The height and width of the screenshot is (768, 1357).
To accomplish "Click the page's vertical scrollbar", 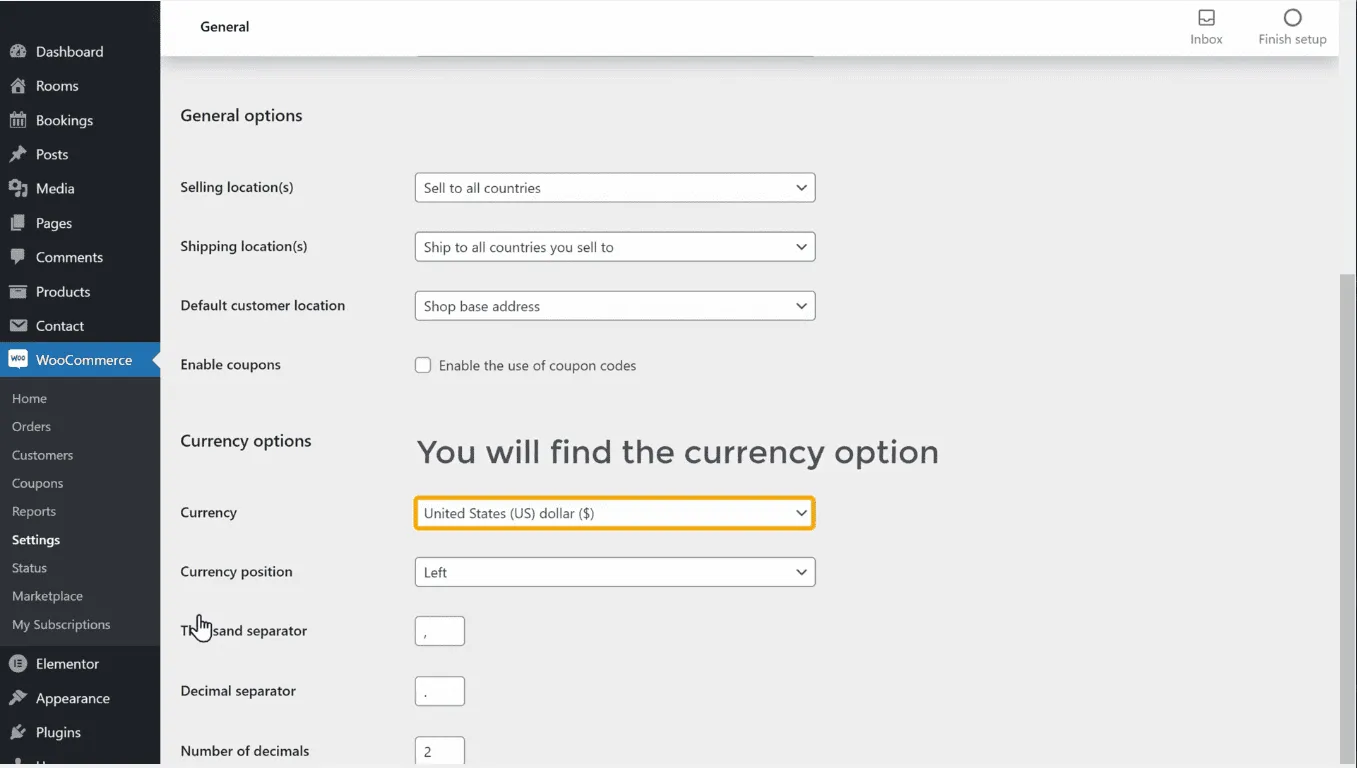I will coord(1347,500).
